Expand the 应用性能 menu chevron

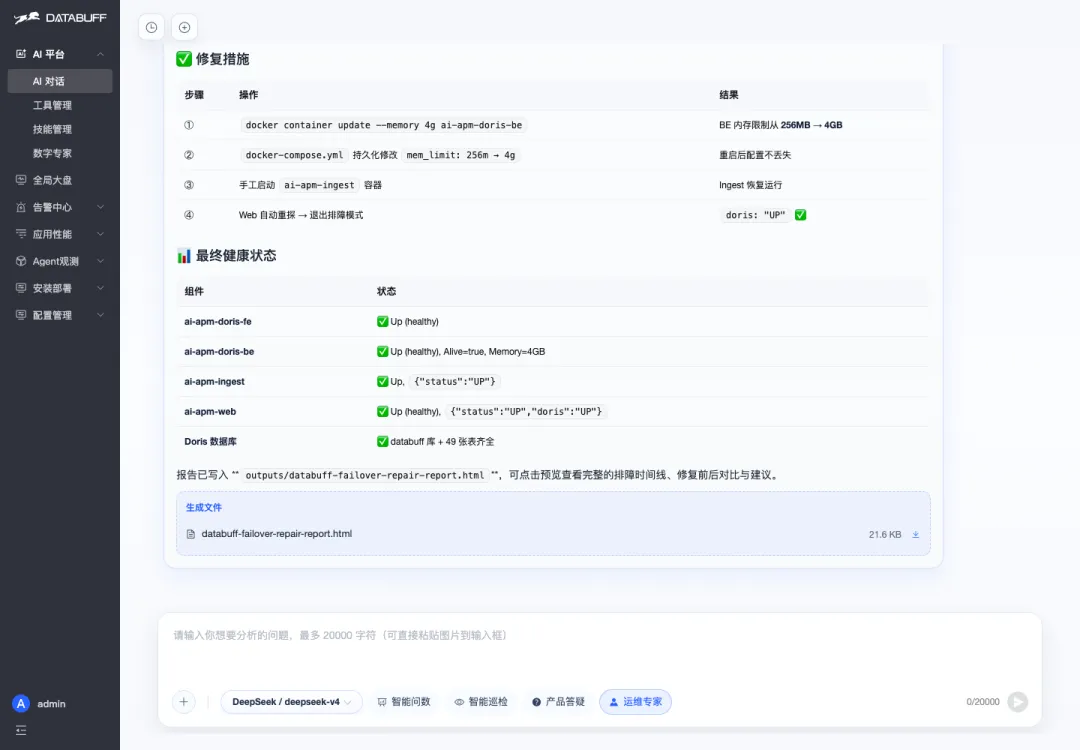pyautogui.click(x=101, y=233)
